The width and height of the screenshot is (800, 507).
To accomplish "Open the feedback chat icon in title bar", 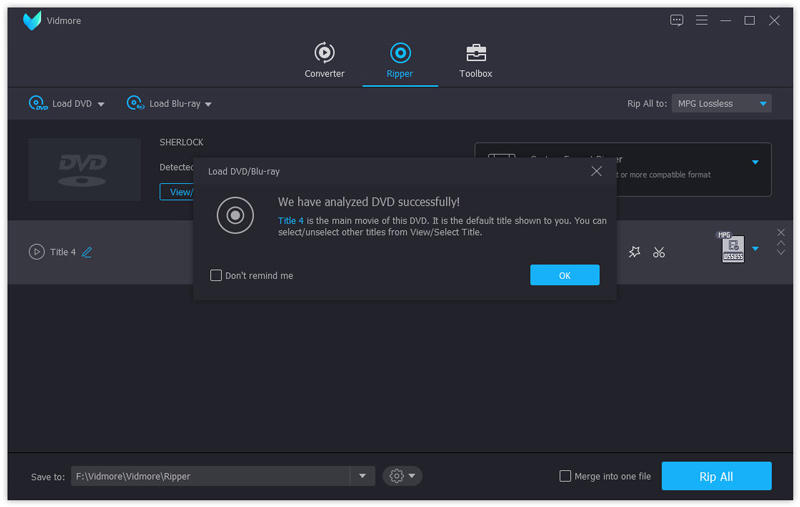I will [x=677, y=20].
